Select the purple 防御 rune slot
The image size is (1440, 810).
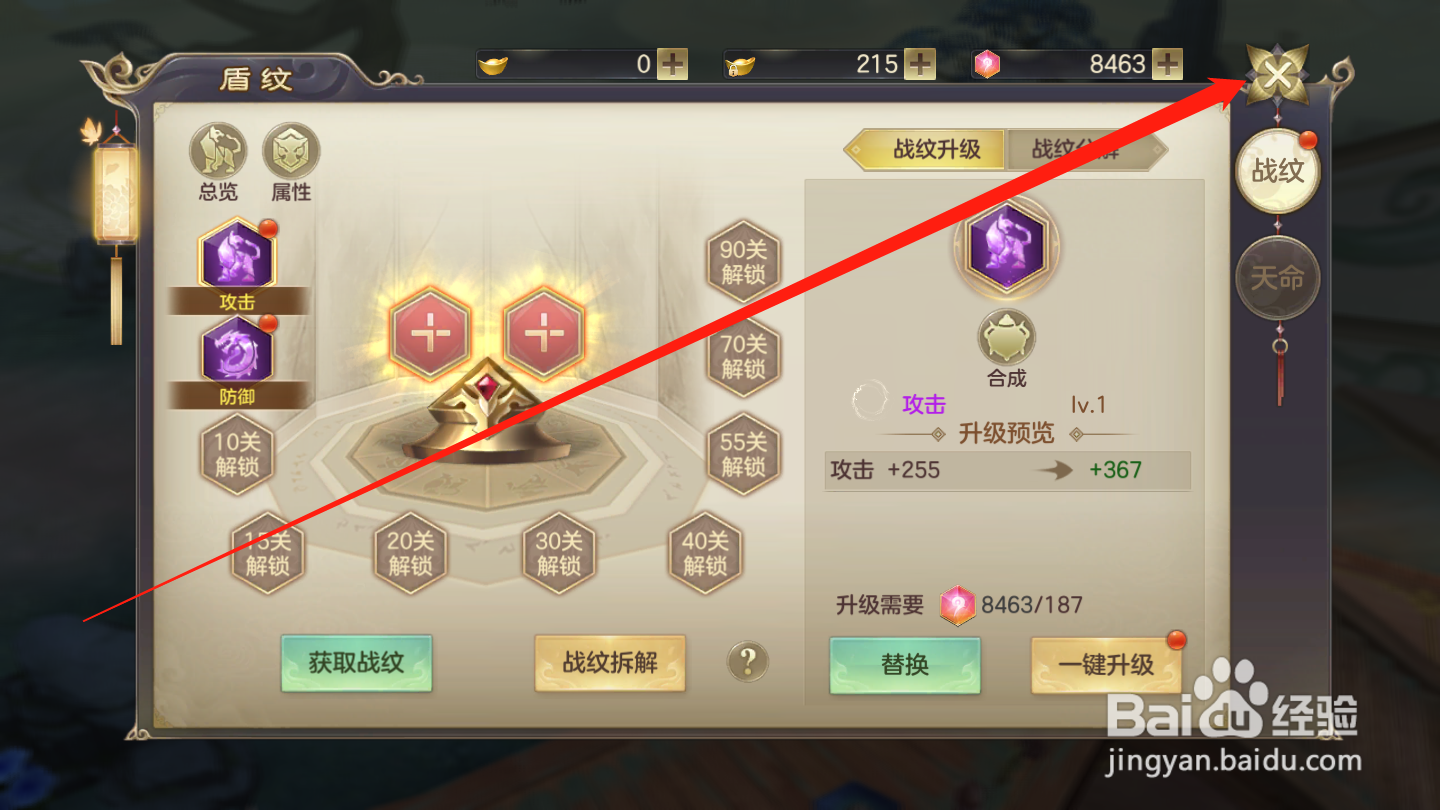237,350
